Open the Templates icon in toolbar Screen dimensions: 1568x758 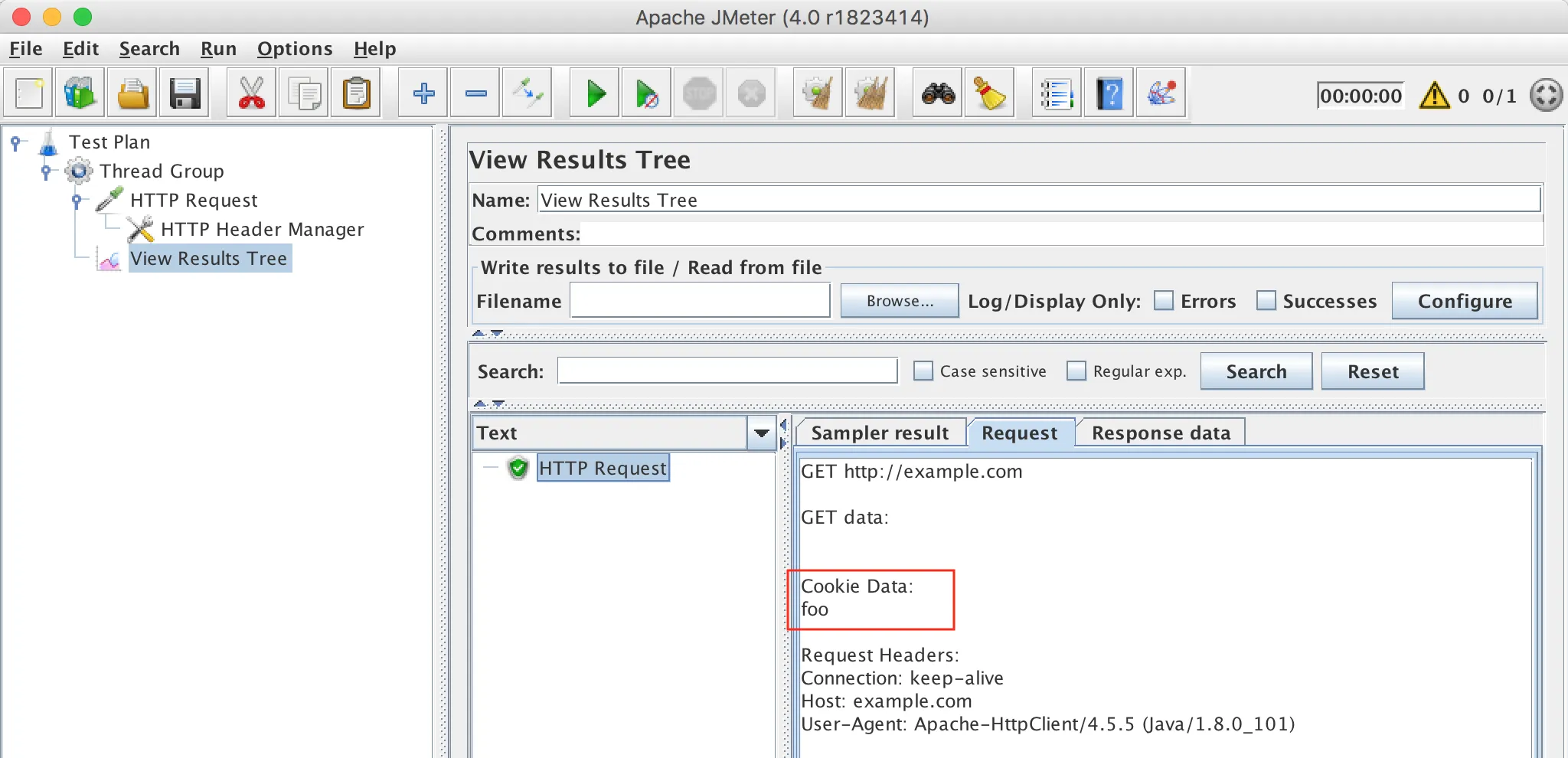coord(80,93)
